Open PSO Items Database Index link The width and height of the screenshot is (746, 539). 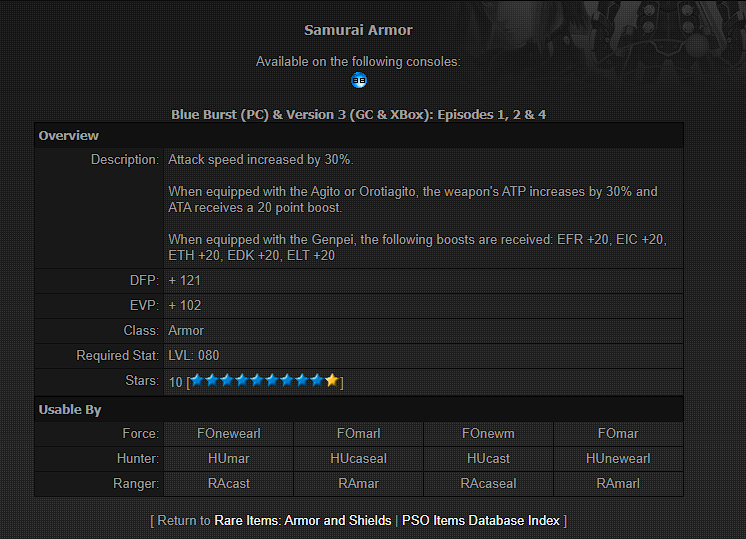[481, 520]
